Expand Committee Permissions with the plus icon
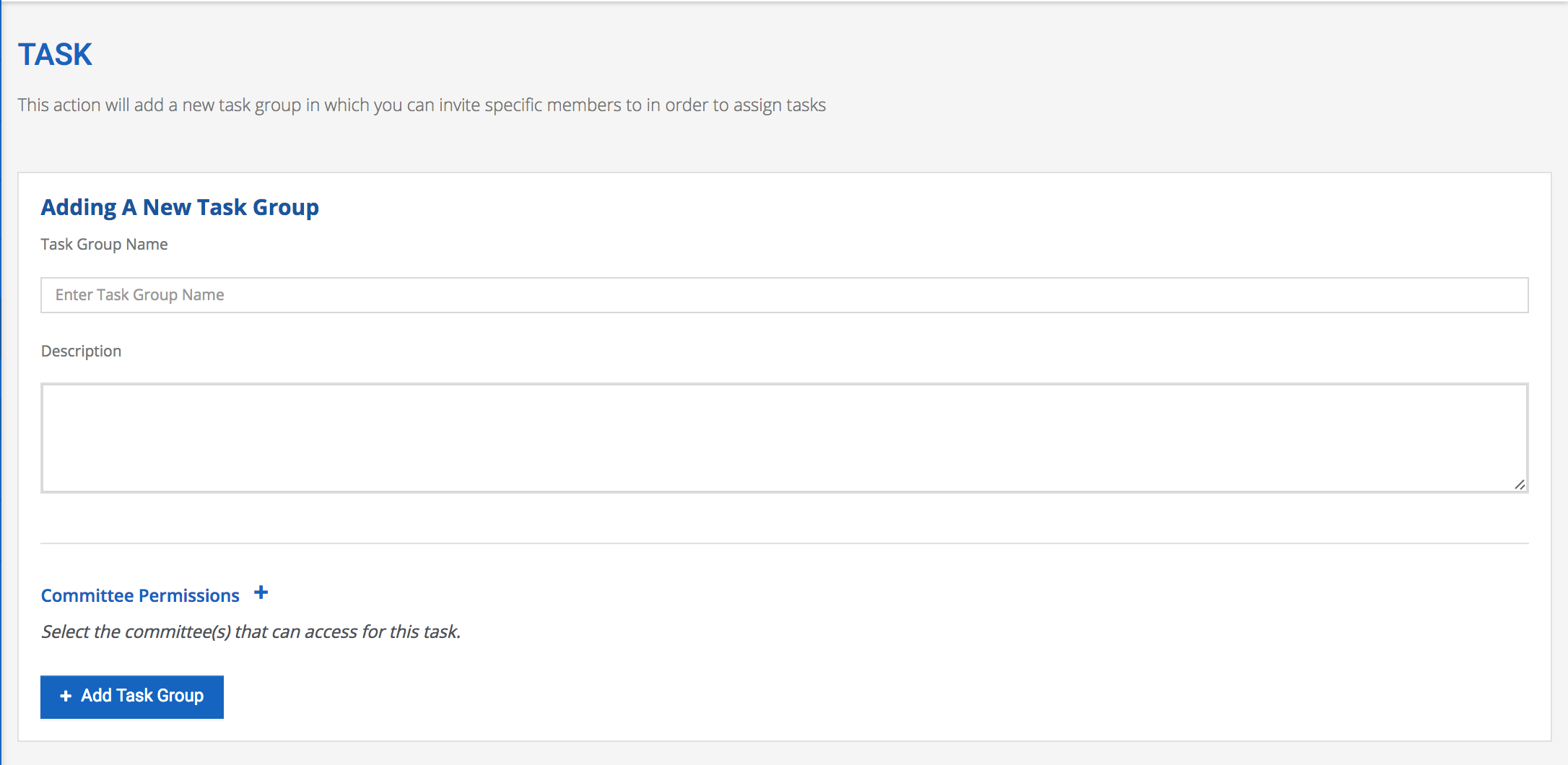The image size is (1568, 765). click(x=261, y=593)
